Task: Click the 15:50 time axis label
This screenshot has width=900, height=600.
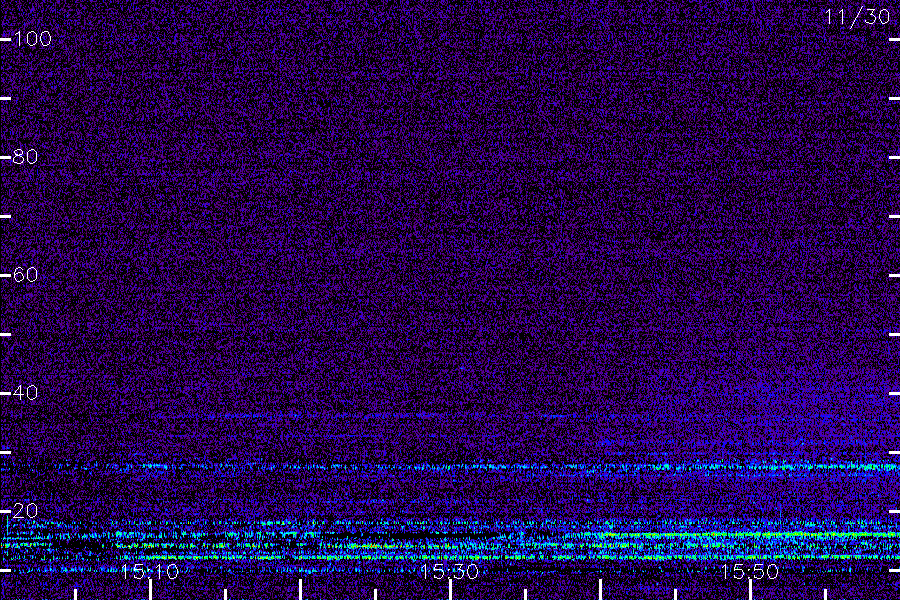Action: tap(750, 572)
